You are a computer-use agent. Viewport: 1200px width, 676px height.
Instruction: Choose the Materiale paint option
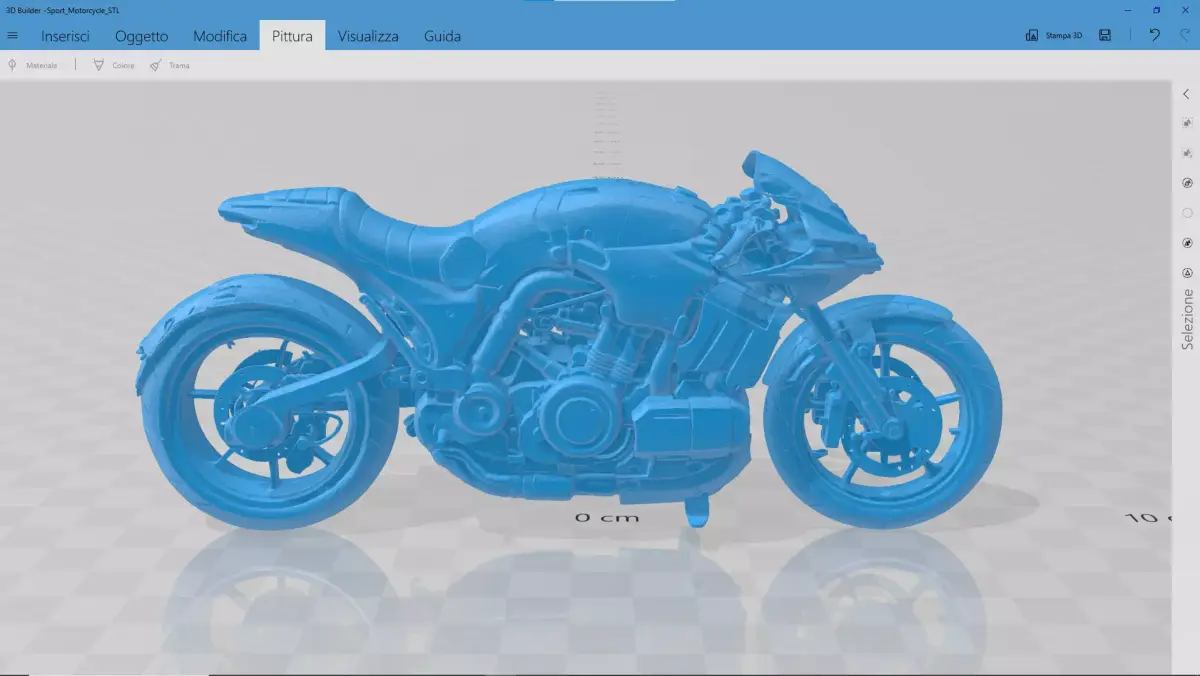pos(32,65)
